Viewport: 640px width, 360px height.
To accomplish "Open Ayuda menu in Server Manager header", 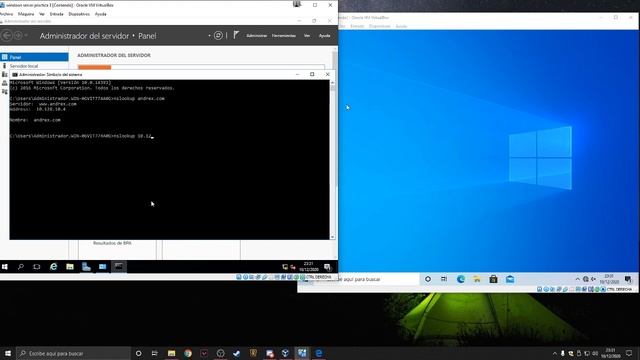I will pyautogui.click(x=324, y=36).
